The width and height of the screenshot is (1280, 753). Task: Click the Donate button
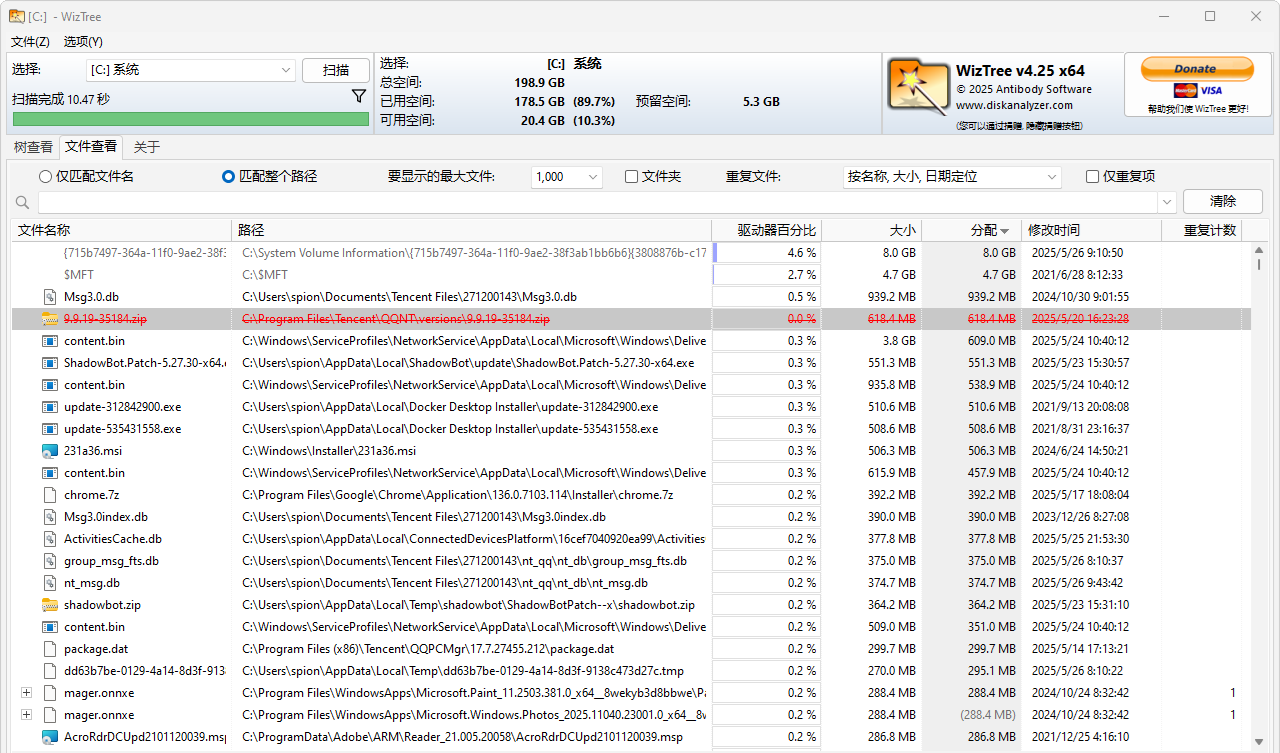pyautogui.click(x=1196, y=68)
